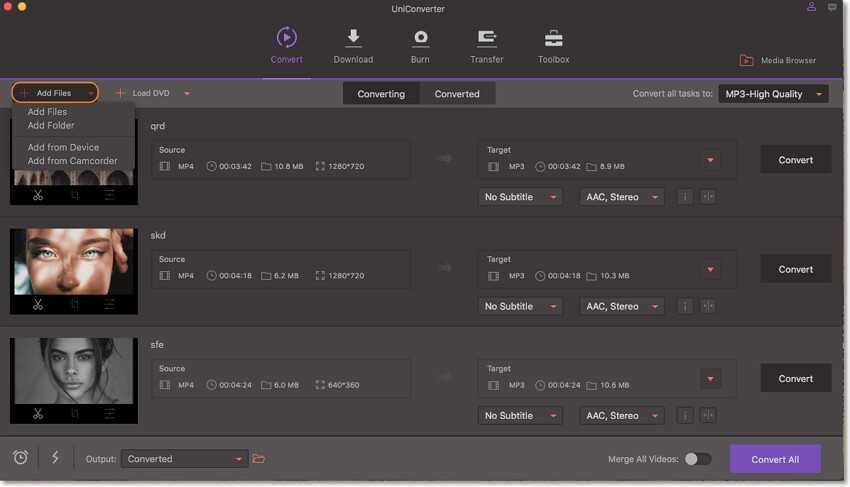This screenshot has width=850, height=487.
Task: Select Add Folder from the menu
Action: pyautogui.click(x=51, y=126)
